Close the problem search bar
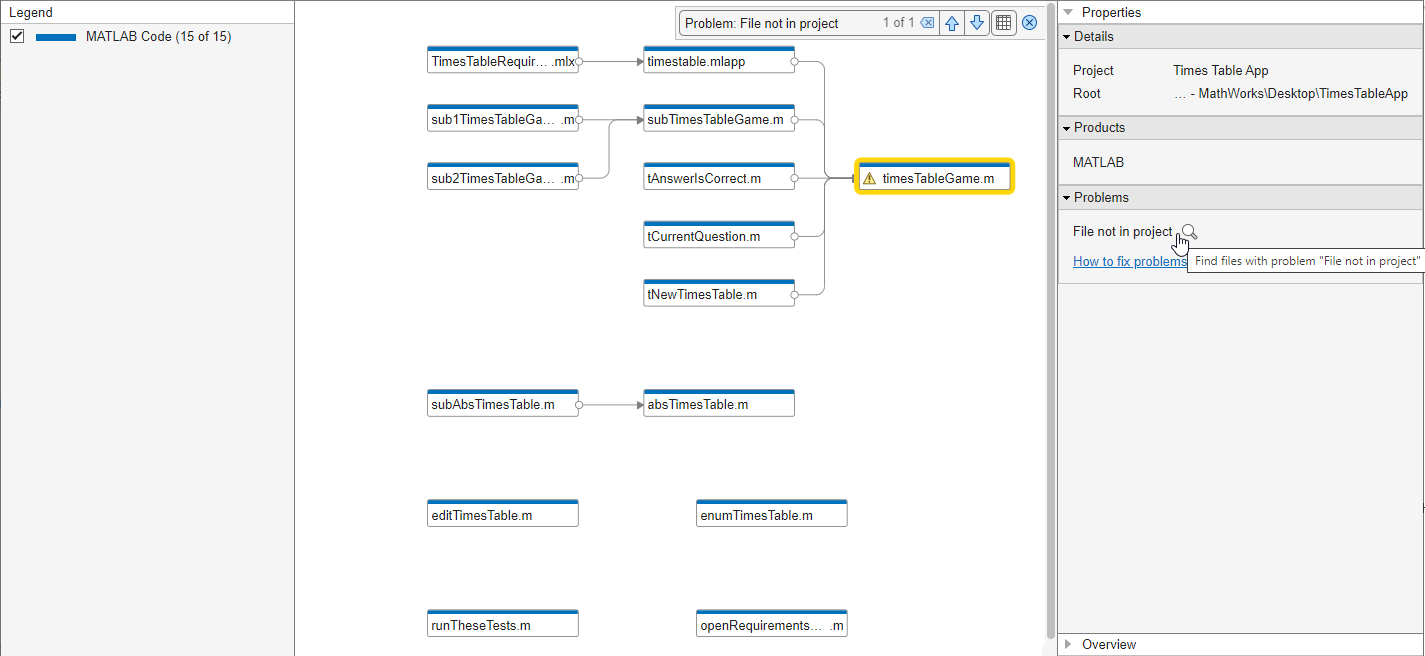 (1029, 23)
